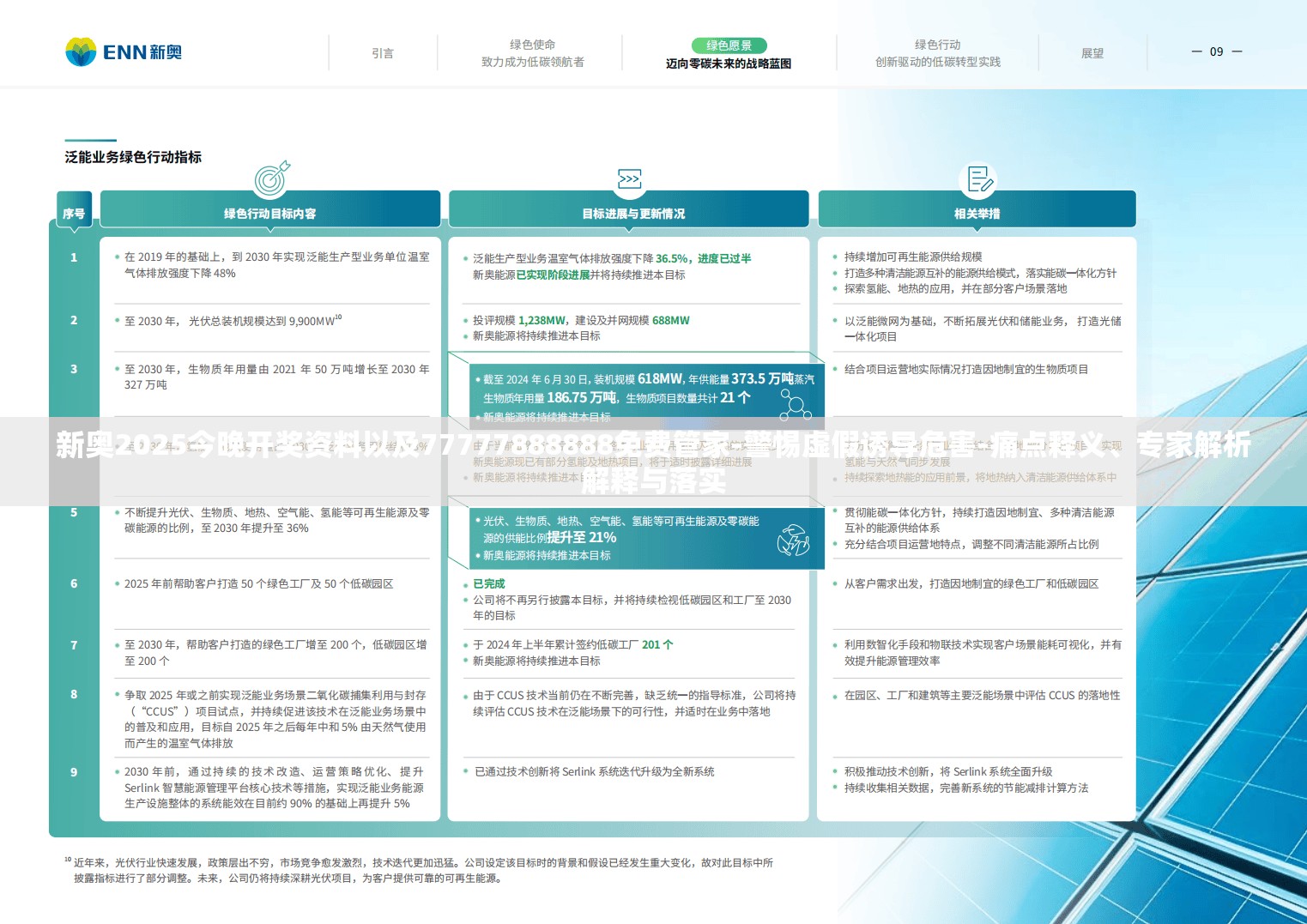Click the document-edit icon above 相关举措
The image size is (1307, 924).
click(978, 179)
